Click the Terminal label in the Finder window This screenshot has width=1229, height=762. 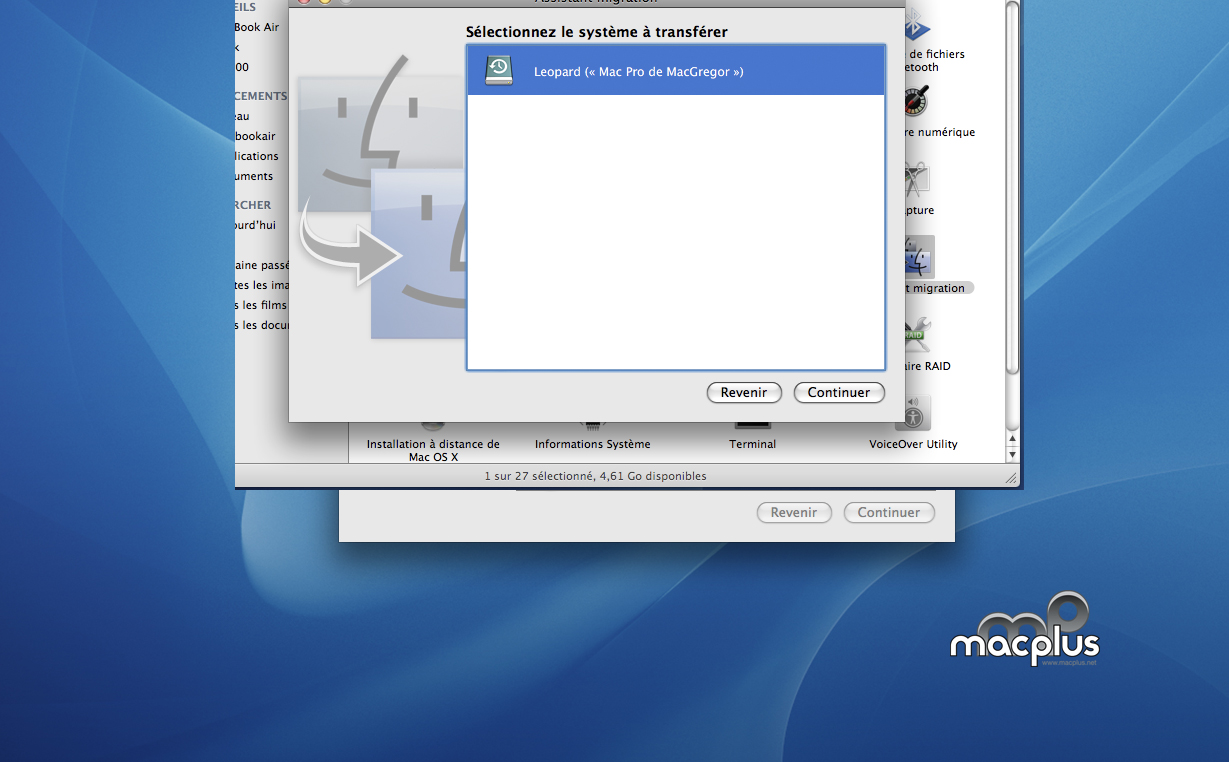click(752, 444)
